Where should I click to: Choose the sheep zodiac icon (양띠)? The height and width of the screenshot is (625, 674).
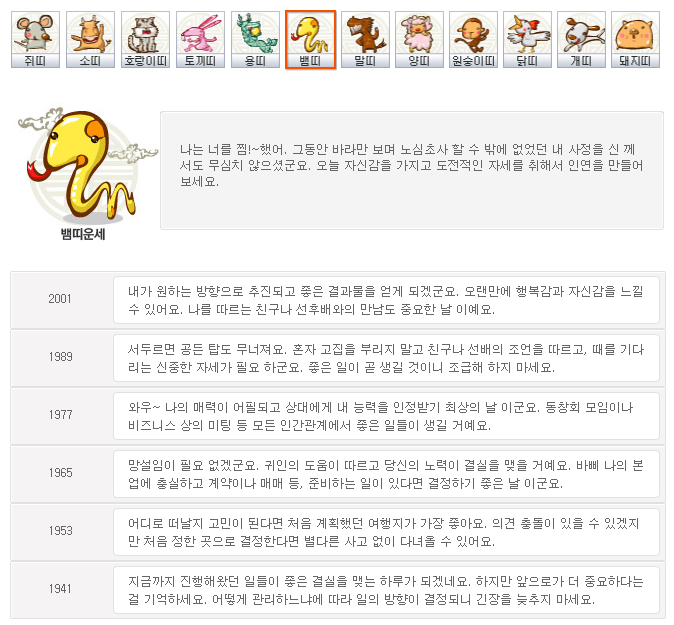419,40
